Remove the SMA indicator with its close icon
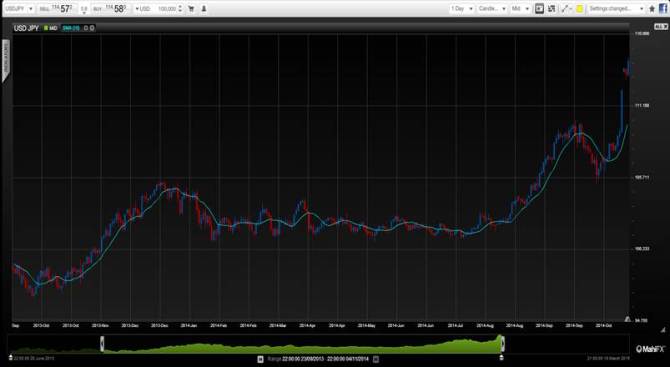Image resolution: width=670 pixels, height=367 pixels. coord(92,28)
